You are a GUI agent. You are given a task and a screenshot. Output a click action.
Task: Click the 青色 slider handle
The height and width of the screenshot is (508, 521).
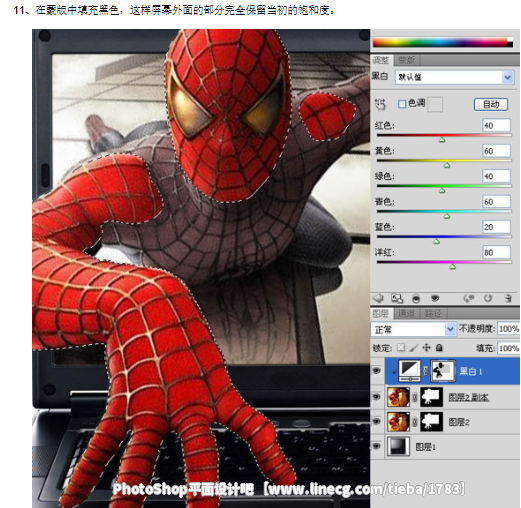(447, 216)
